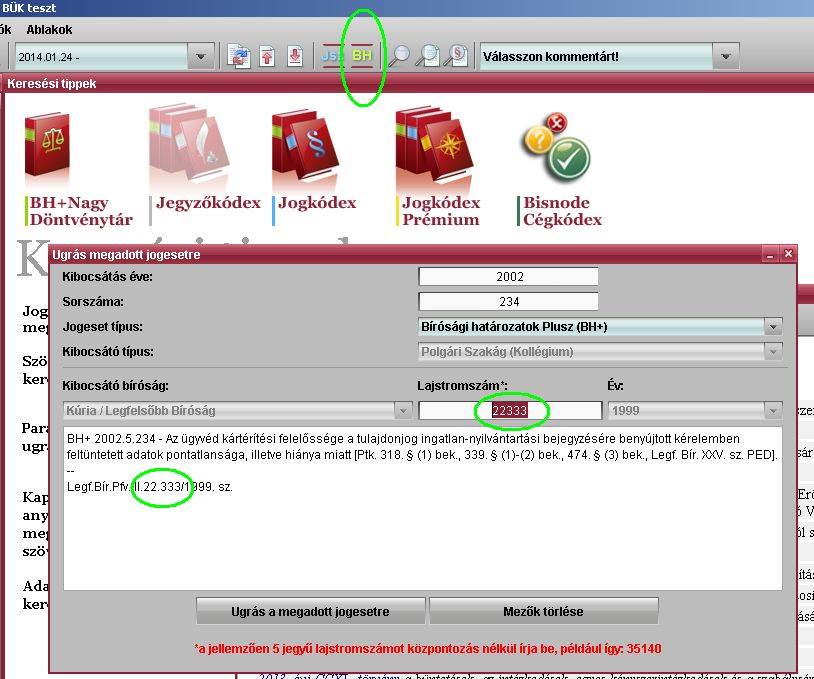The width and height of the screenshot is (814, 679).
Task: Expand the Válasszon kommentárt dropdown
Action: (x=726, y=56)
